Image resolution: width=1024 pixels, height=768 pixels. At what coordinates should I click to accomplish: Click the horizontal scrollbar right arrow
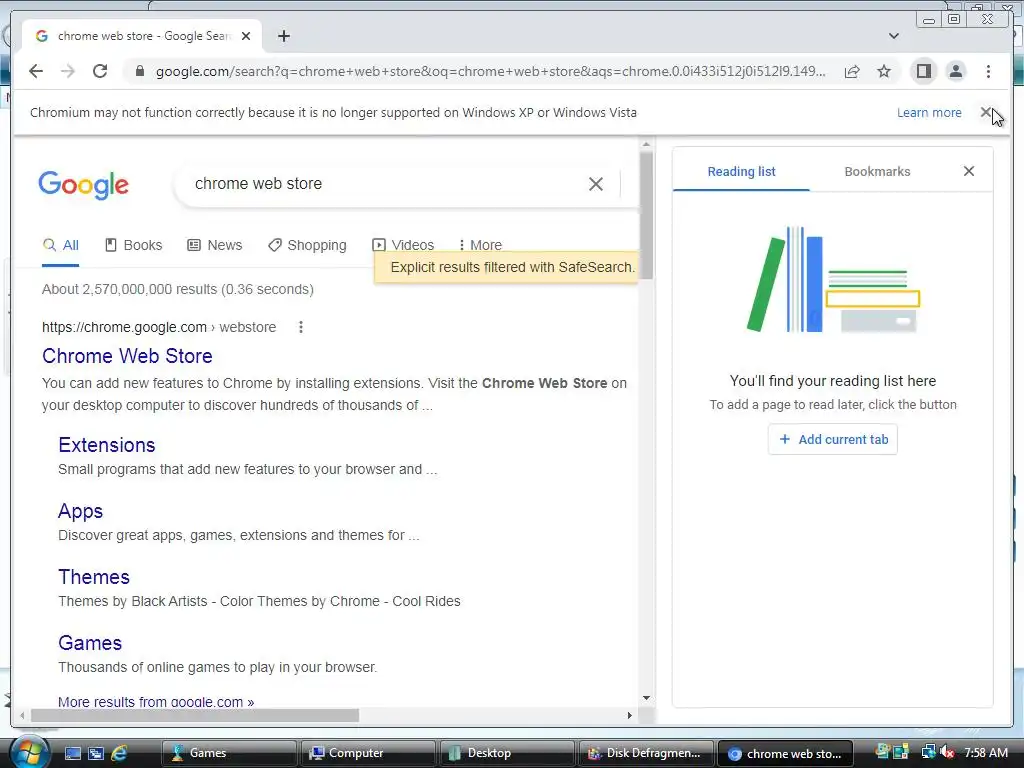629,715
